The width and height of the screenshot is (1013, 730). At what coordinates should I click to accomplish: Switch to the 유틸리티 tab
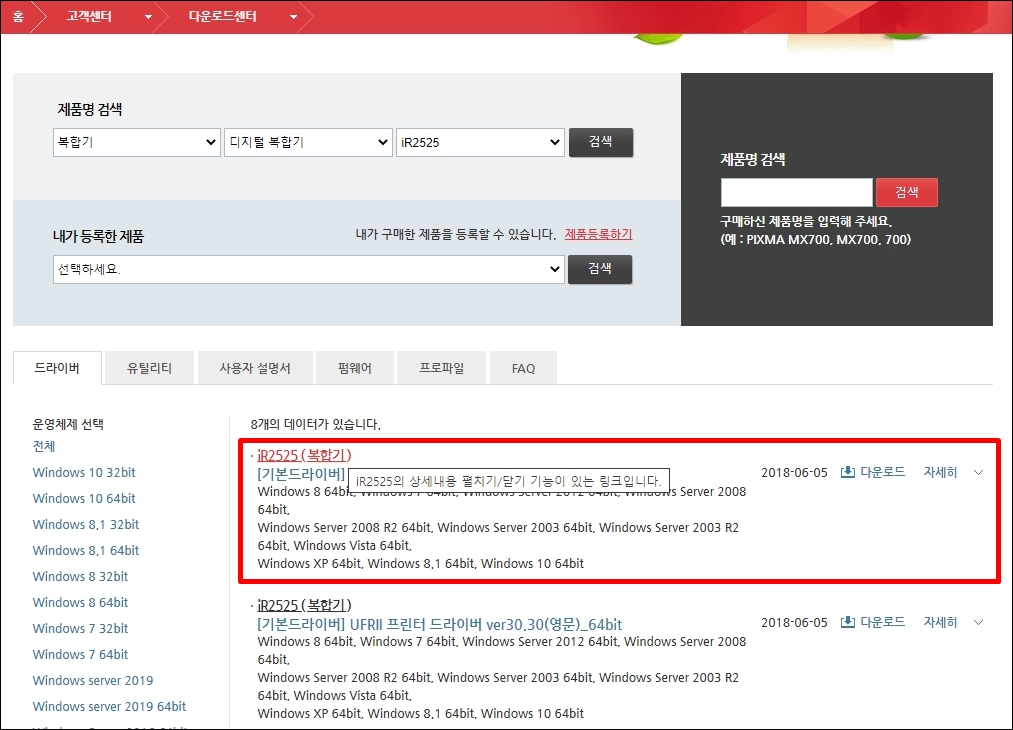pos(149,368)
